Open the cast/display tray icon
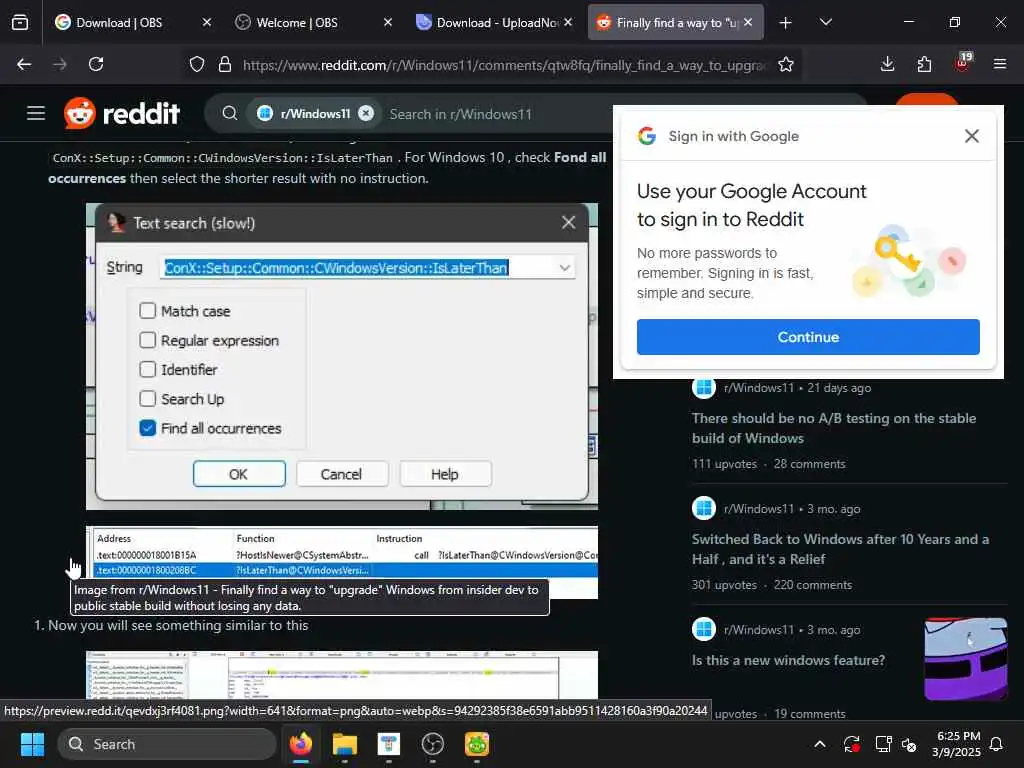1024x768 pixels. pos(884,744)
